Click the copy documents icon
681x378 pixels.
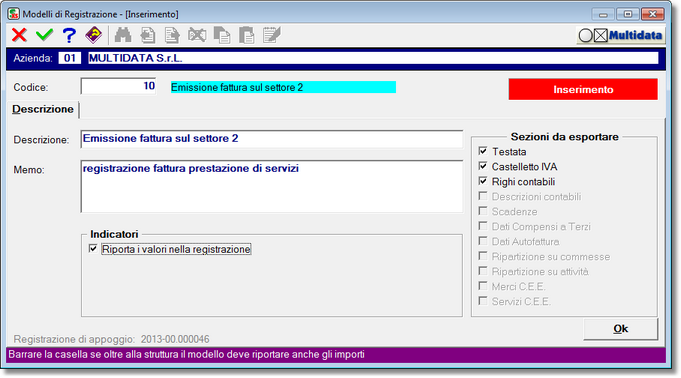tap(222, 35)
